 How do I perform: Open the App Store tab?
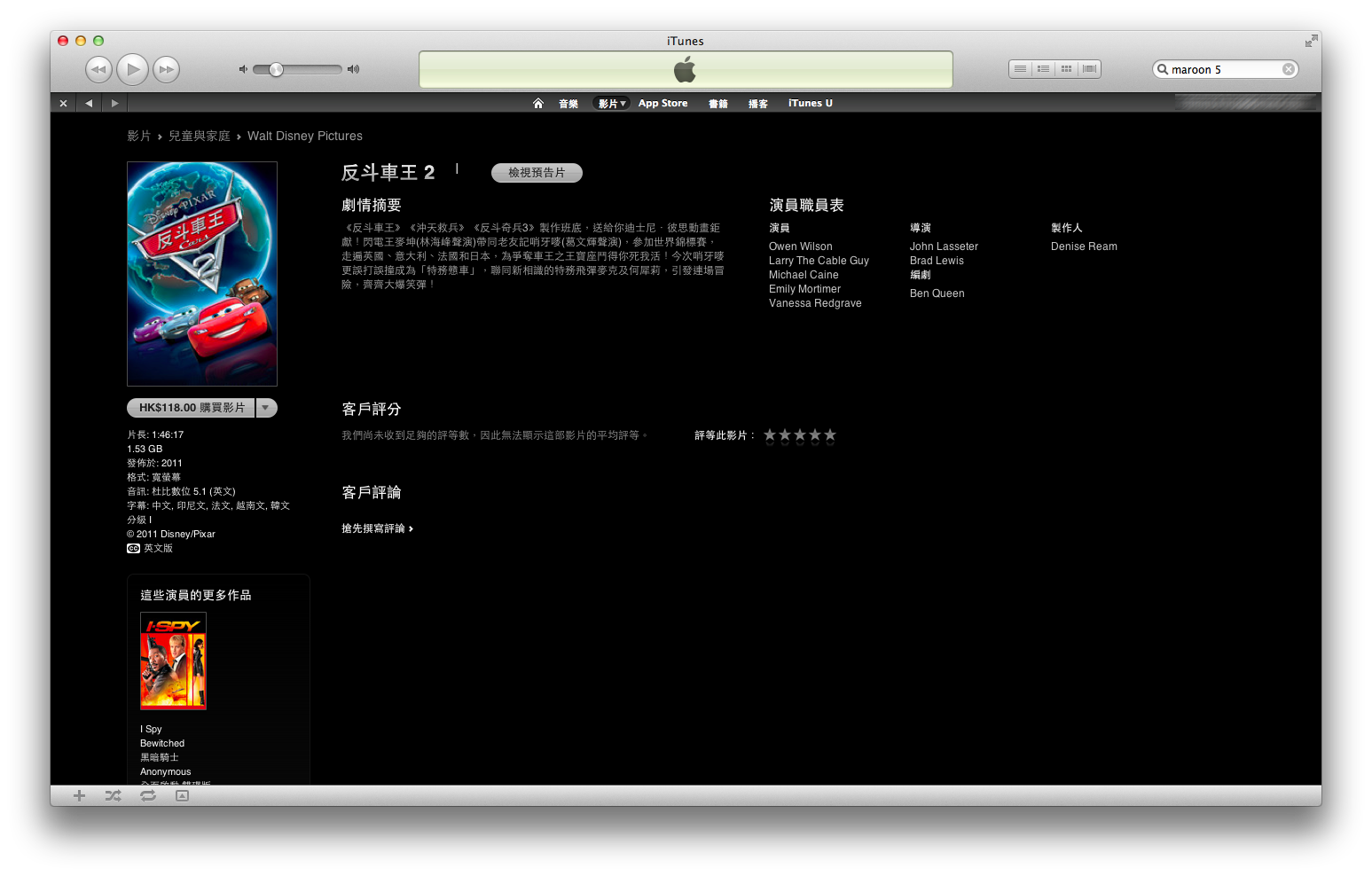[x=662, y=104]
